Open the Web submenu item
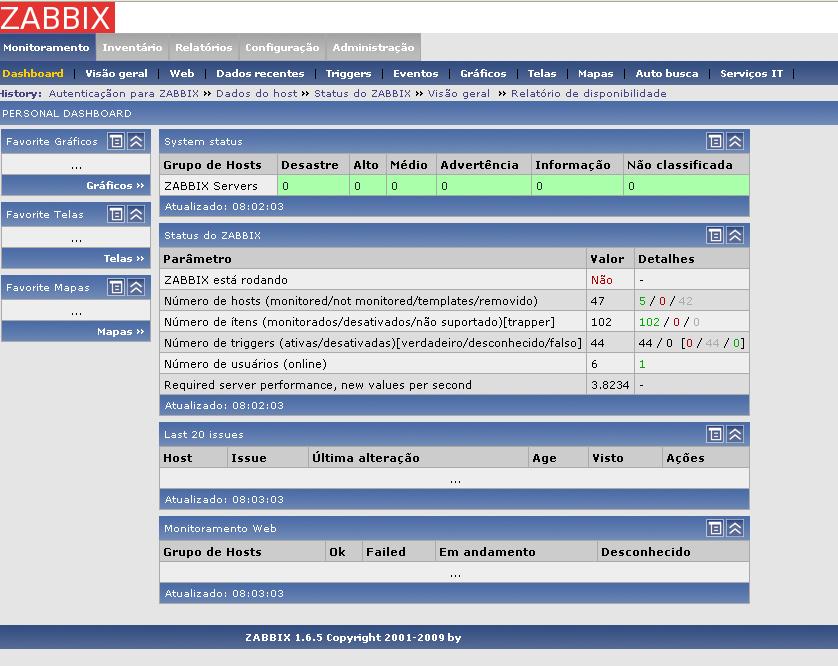Viewport: 838px width, 666px height. 182,73
